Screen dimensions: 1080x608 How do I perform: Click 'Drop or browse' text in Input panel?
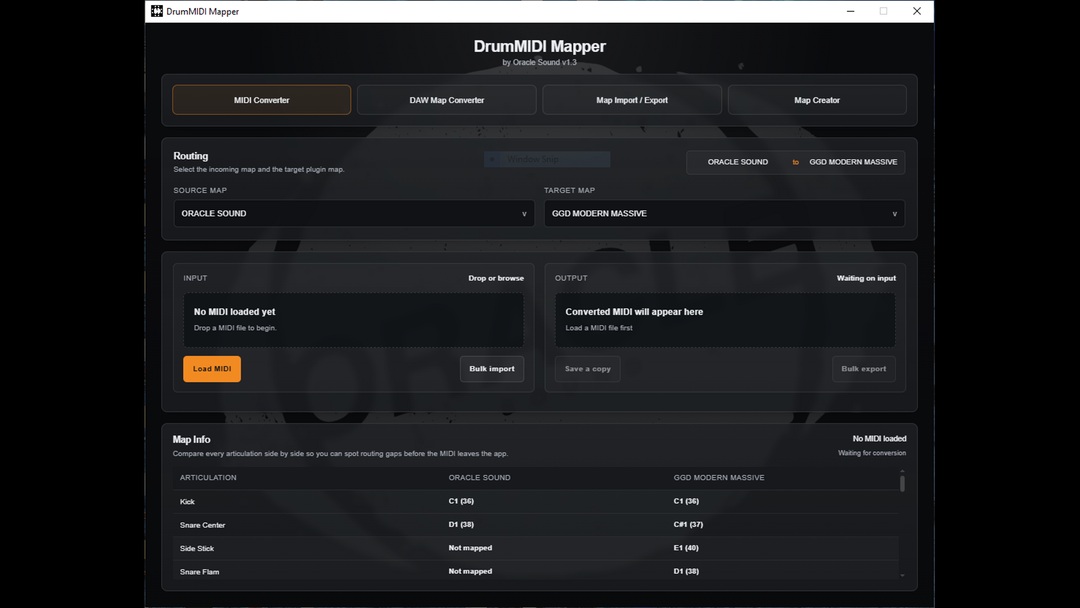pyautogui.click(x=496, y=278)
